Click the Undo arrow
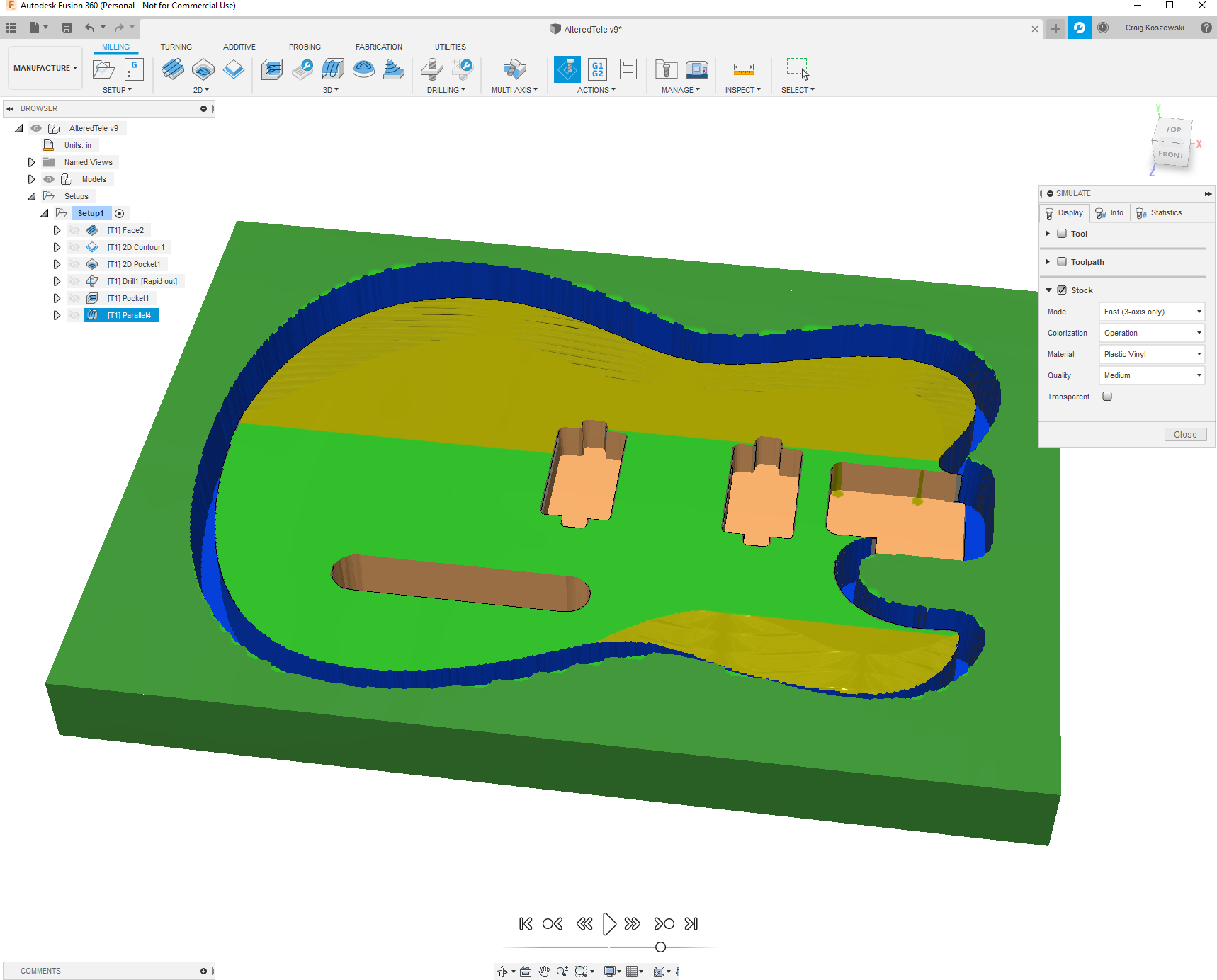 (89, 28)
